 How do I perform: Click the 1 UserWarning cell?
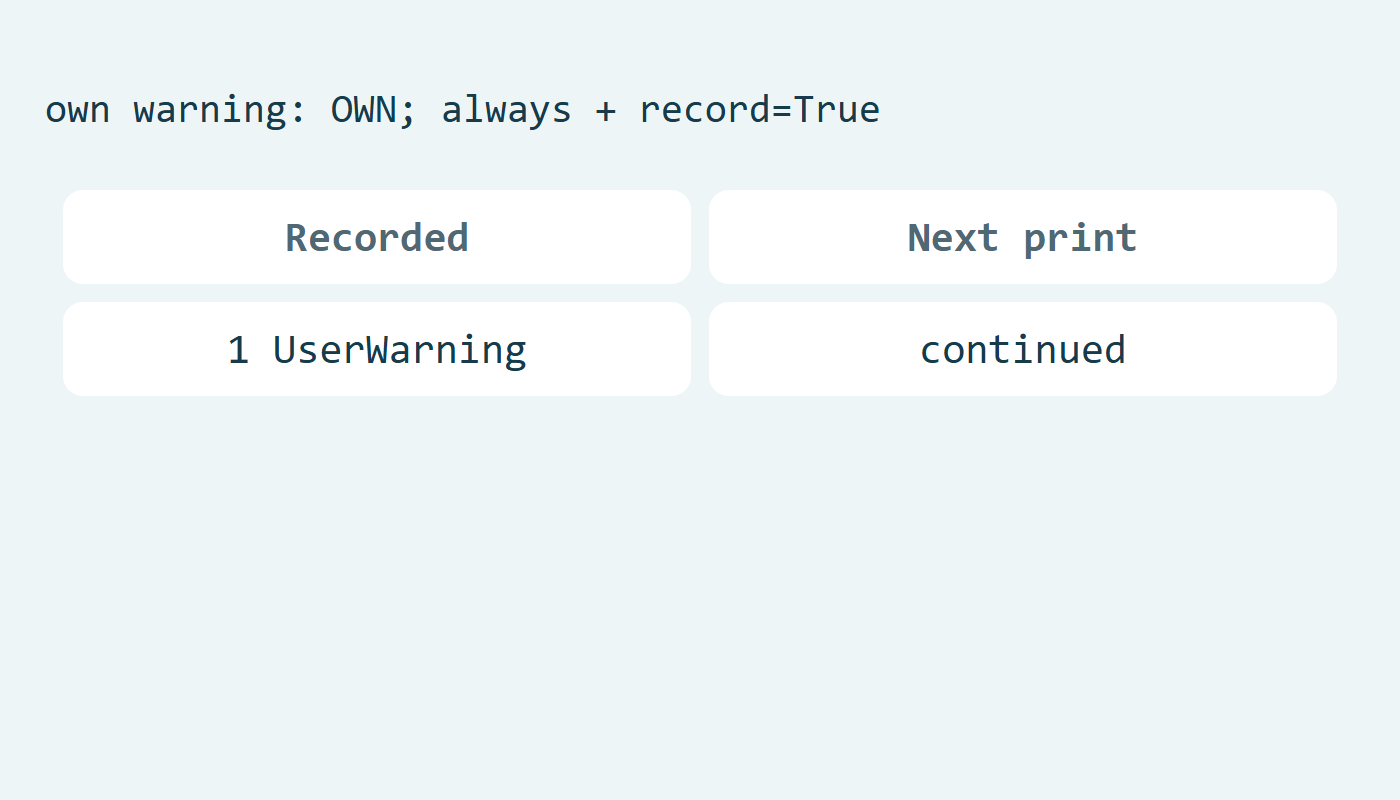[x=377, y=349]
